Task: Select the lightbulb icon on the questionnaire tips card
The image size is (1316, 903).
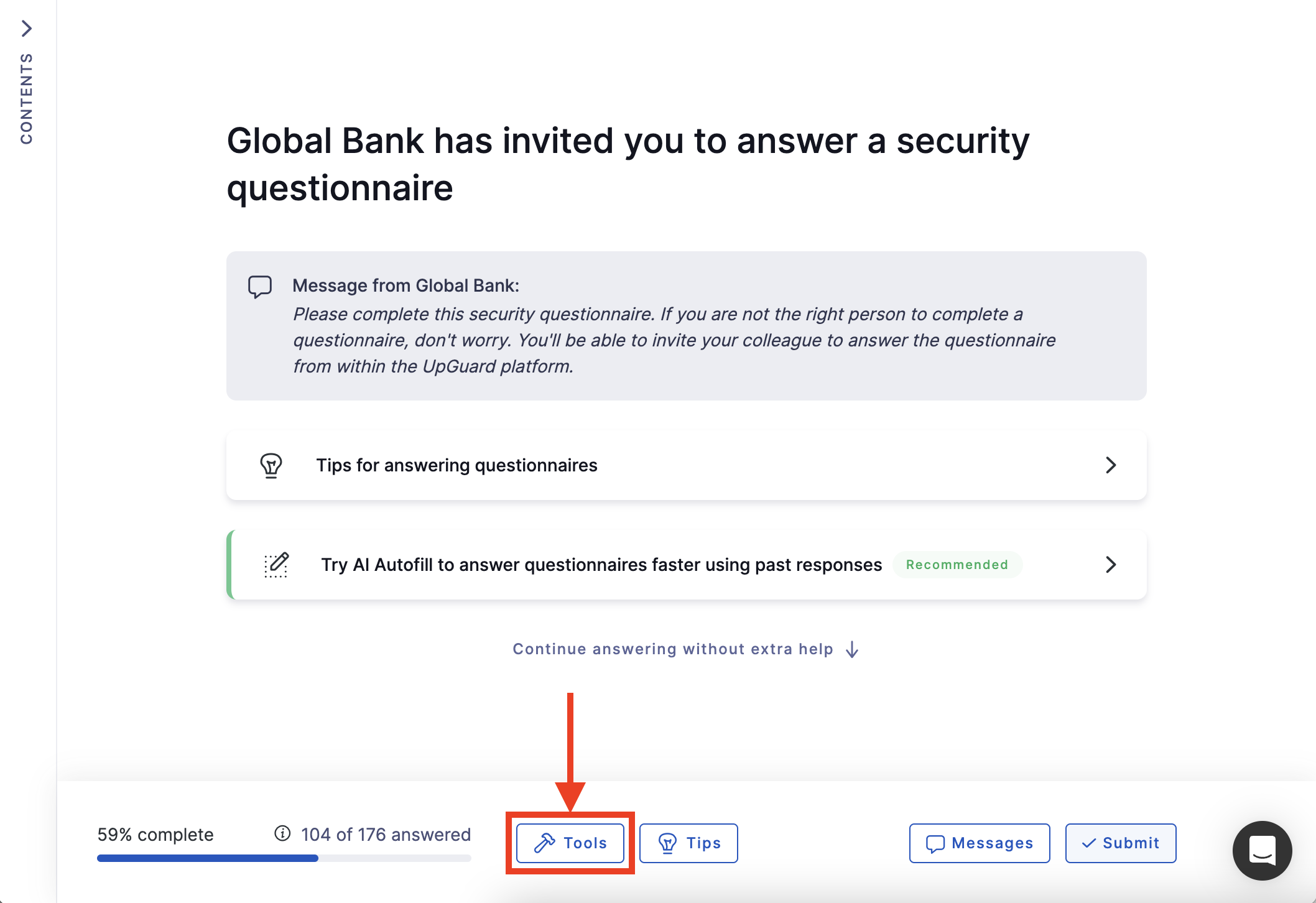Action: (x=272, y=465)
